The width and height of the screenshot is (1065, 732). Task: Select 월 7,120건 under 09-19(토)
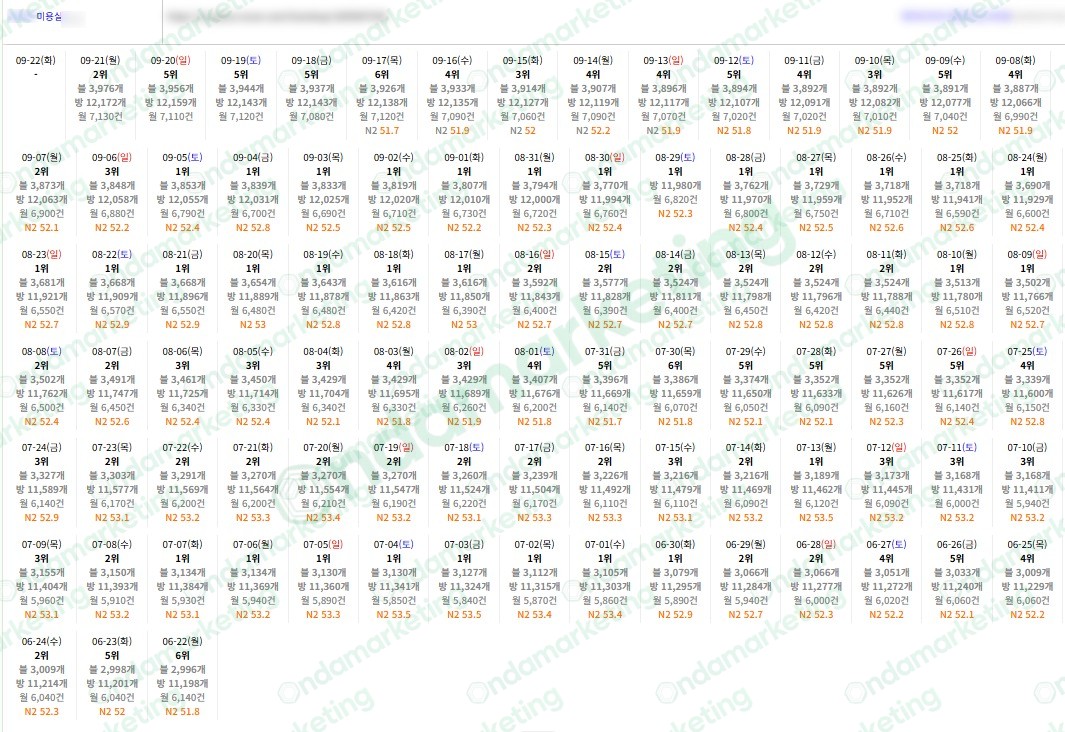pyautogui.click(x=241, y=117)
